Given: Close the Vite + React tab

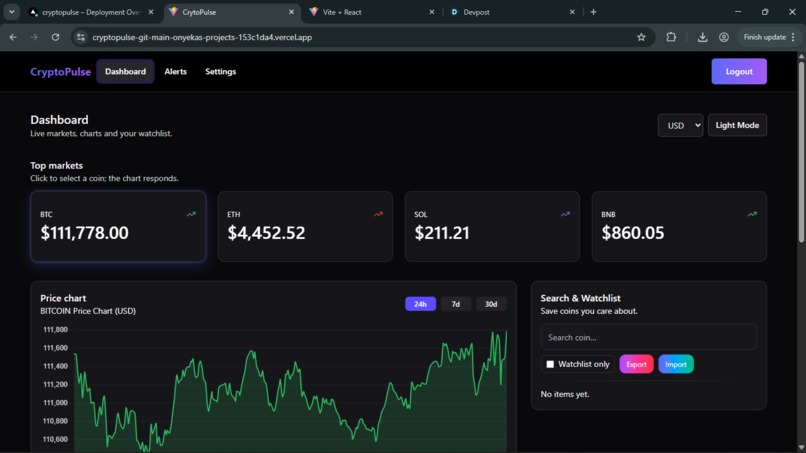Looking at the screenshot, I should coord(432,12).
